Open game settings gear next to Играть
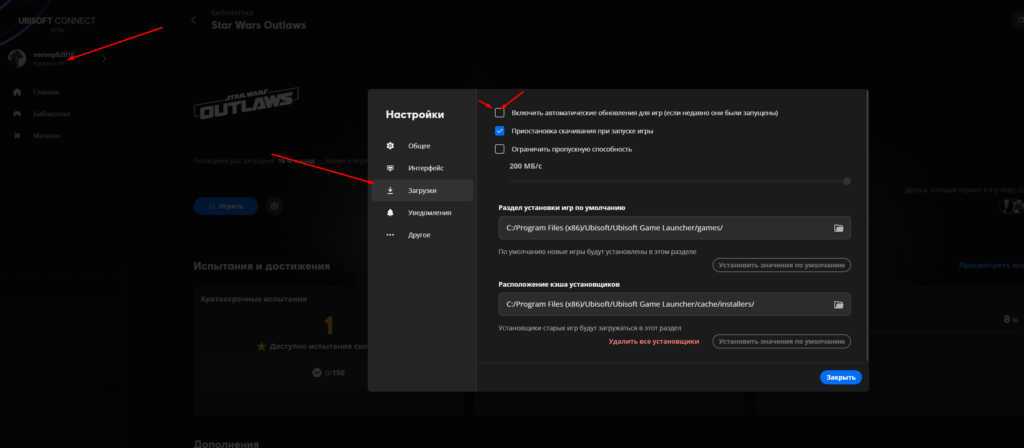1024x448 pixels. click(x=274, y=206)
